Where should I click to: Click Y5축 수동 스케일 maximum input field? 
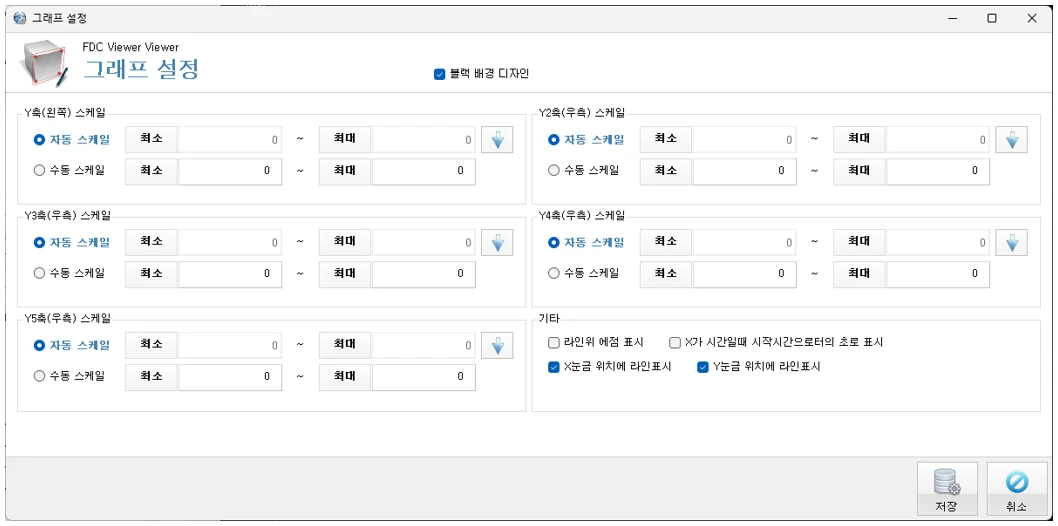tap(424, 378)
